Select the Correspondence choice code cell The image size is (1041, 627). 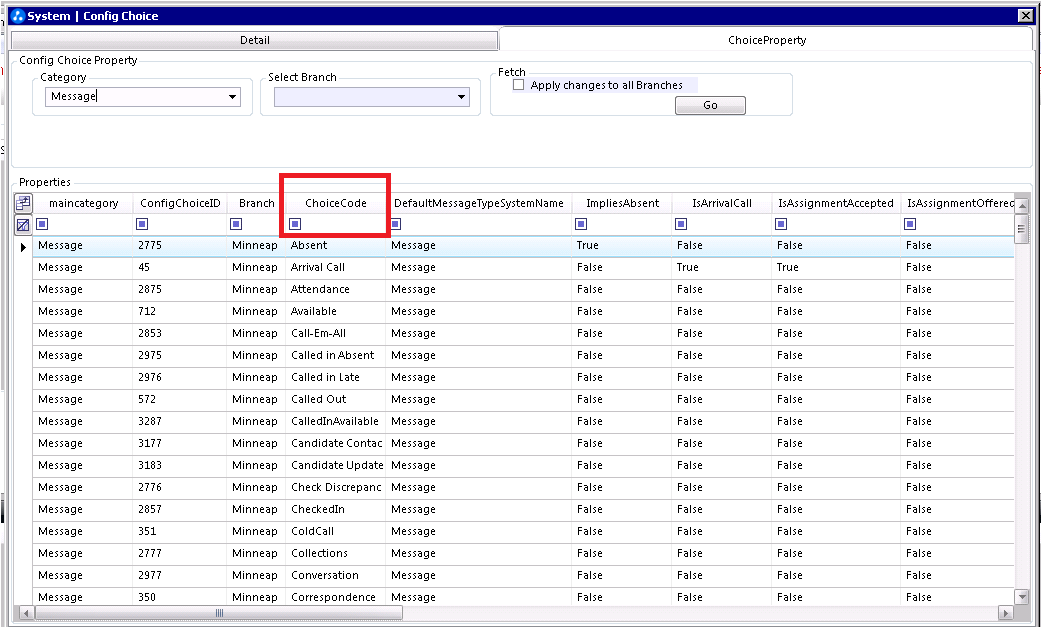(x=335, y=597)
